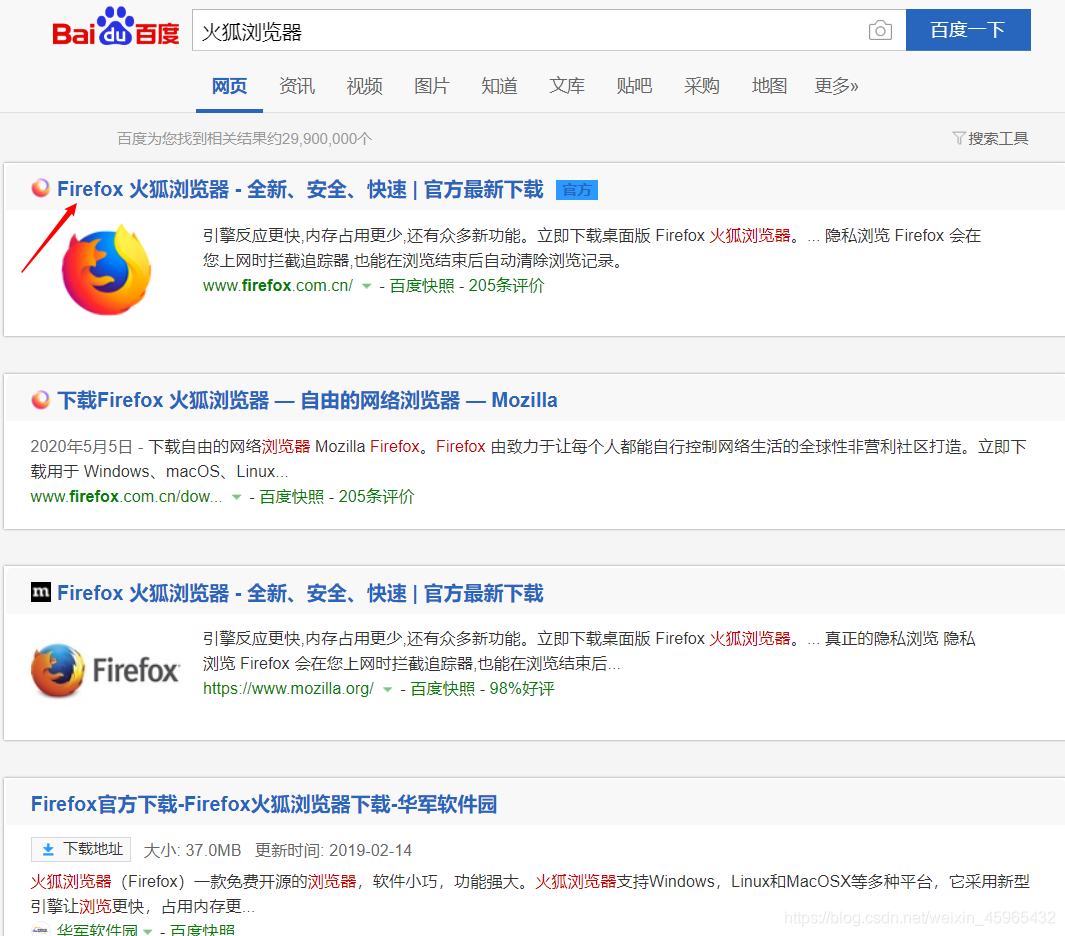1065x936 pixels.
Task: Expand dropdown arrow after 华军软件园
Action: pos(148,931)
